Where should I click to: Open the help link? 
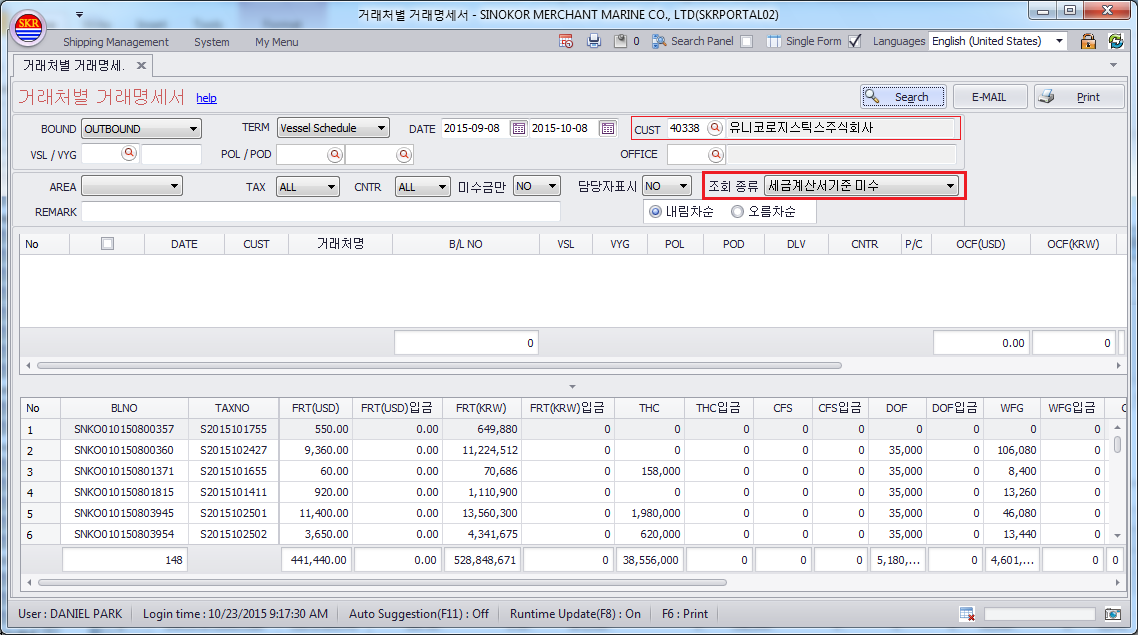206,98
